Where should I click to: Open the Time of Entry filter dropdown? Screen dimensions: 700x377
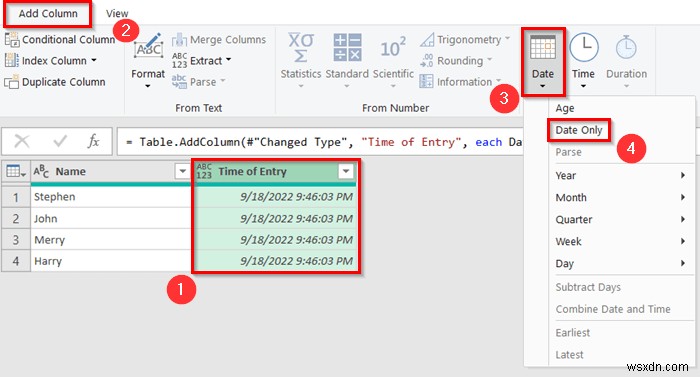pos(346,172)
